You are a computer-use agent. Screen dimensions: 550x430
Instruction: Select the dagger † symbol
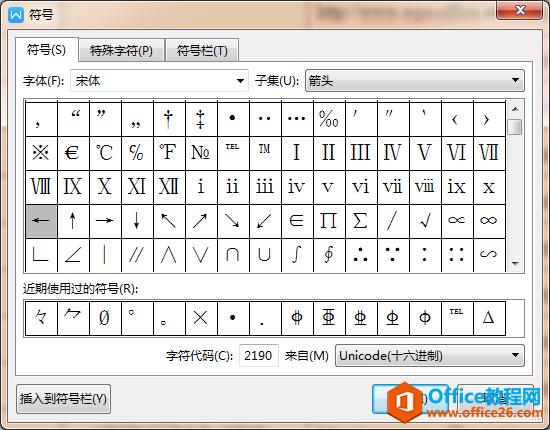pyautogui.click(x=169, y=119)
